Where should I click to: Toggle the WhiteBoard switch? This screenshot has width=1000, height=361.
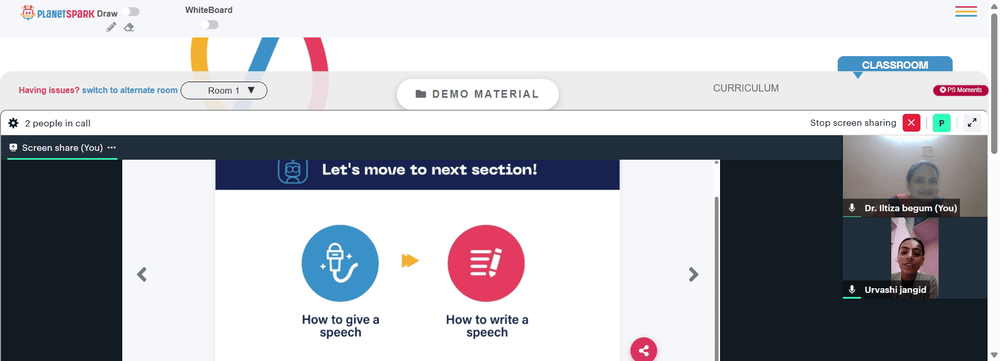[209, 25]
